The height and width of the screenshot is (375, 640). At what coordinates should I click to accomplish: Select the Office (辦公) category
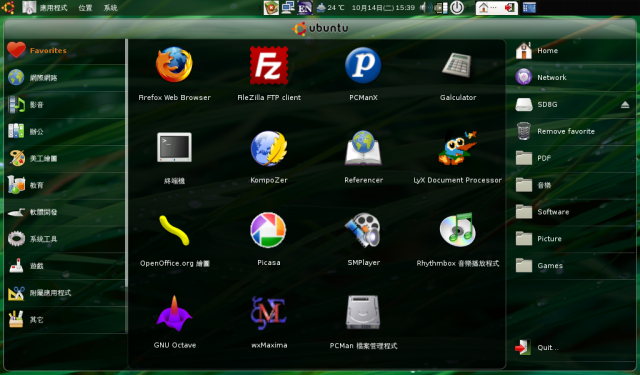(65, 131)
